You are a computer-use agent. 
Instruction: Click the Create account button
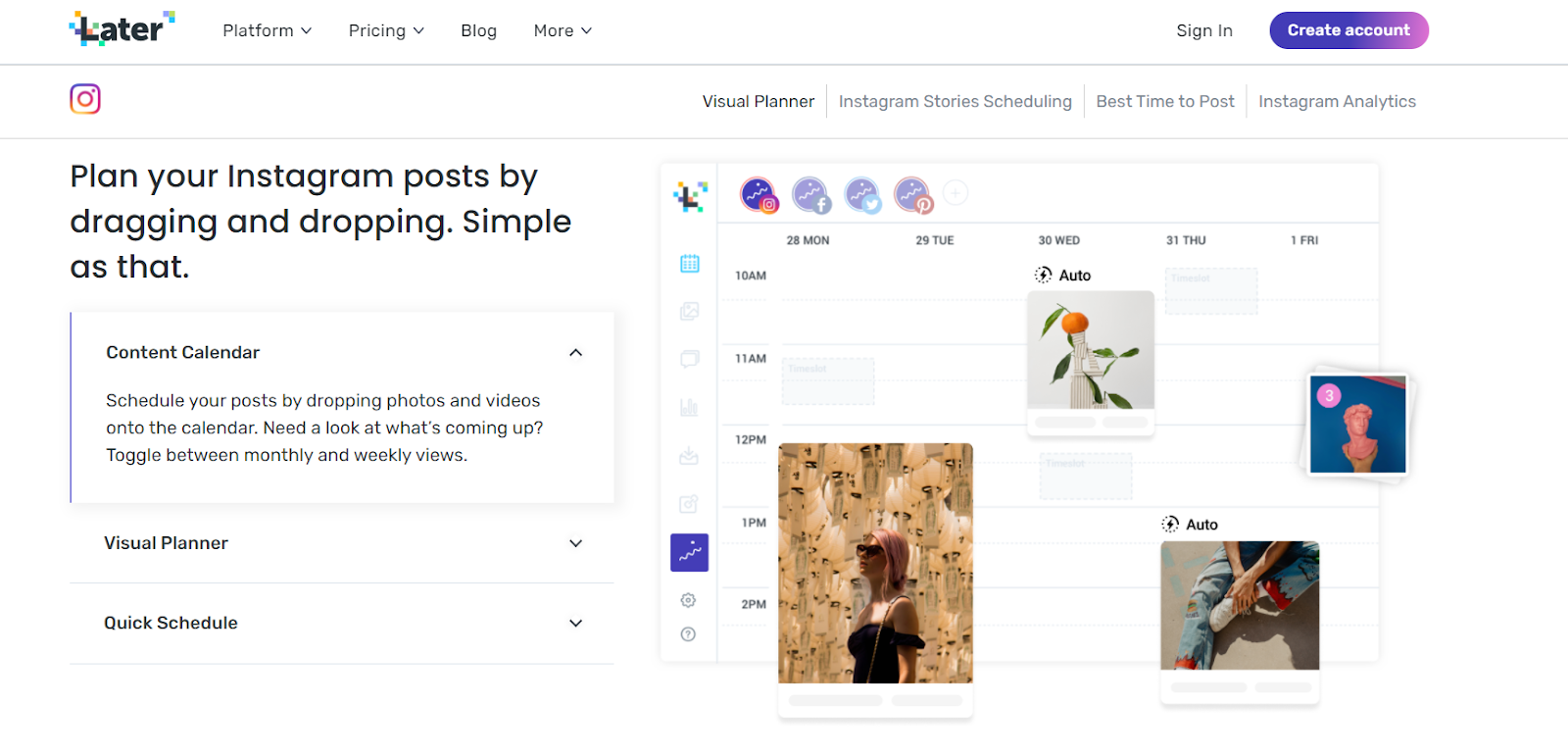1348,30
